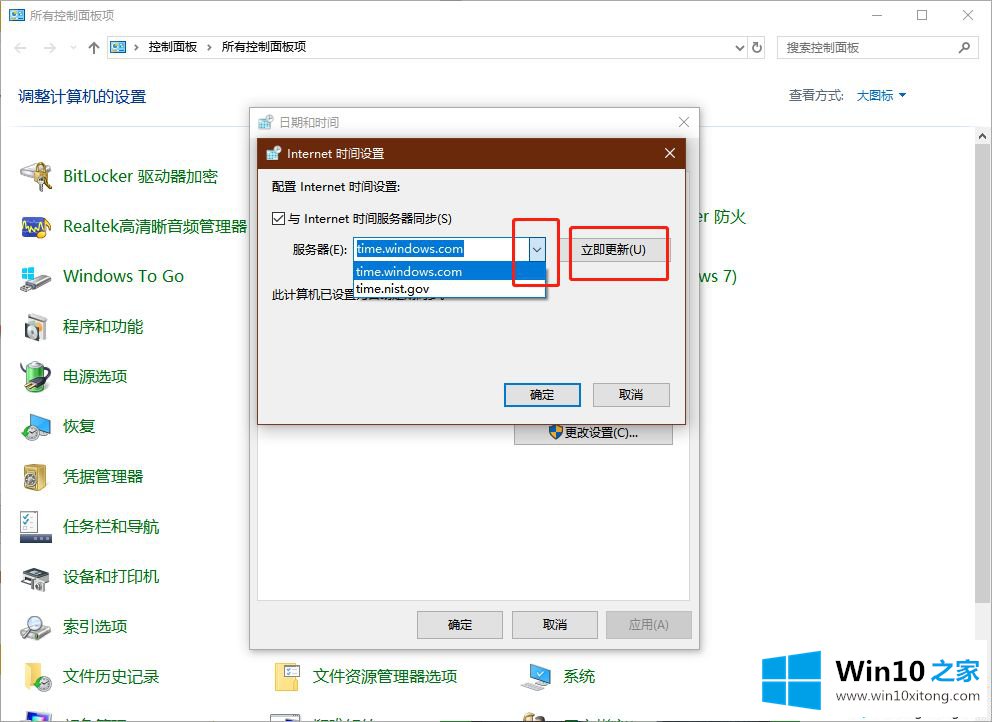The width and height of the screenshot is (992, 722).
Task: Click 立即更新 update now button
Action: pyautogui.click(x=613, y=249)
